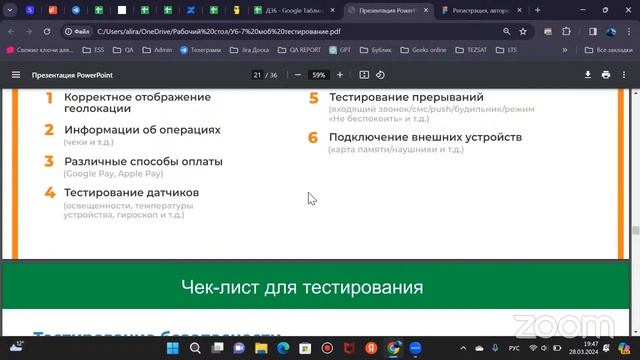Open the Все закладки folder
This screenshot has width=640, height=360.
(x=609, y=50)
